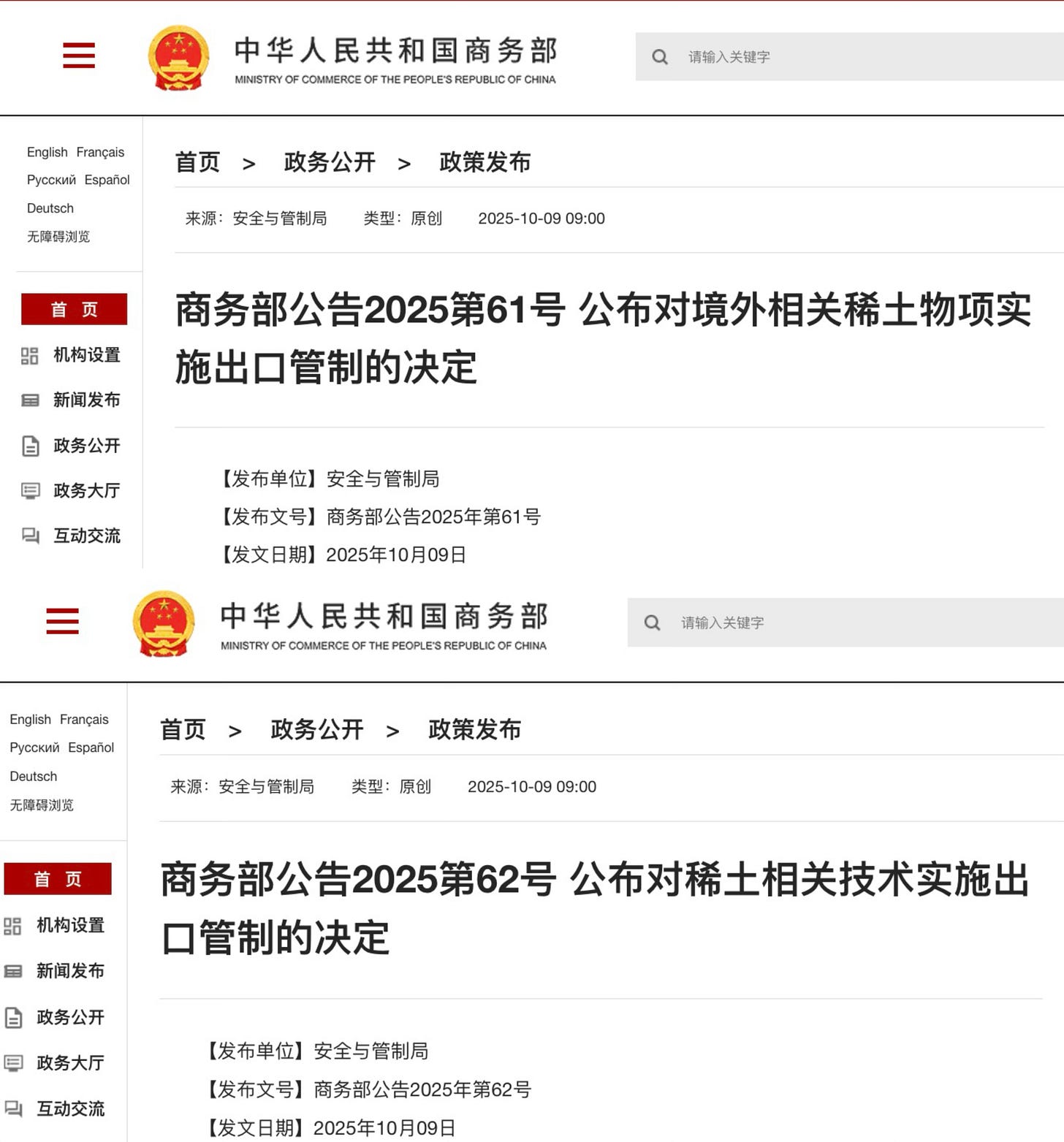This screenshot has height=1142, width=1064.
Task: Click the 政务大厅 icon in lower sidebar
Action: [13, 1064]
